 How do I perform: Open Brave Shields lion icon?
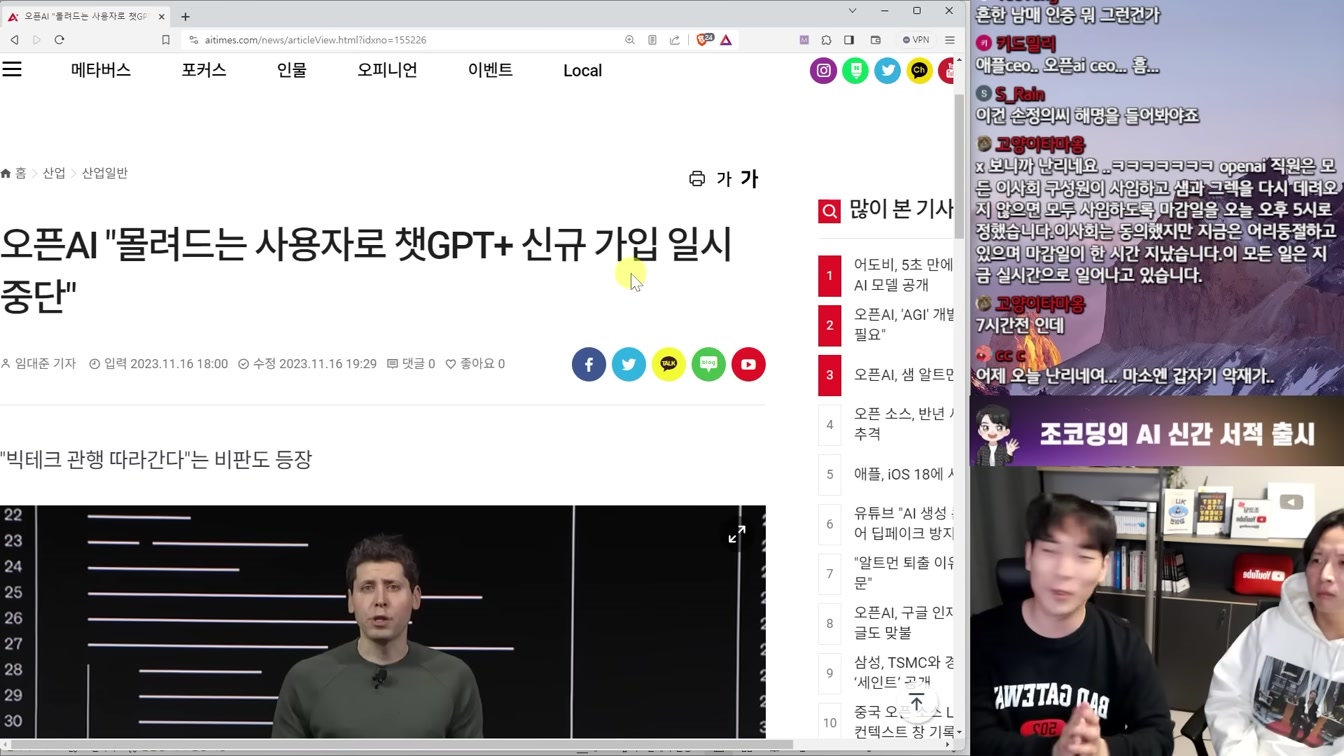point(703,40)
